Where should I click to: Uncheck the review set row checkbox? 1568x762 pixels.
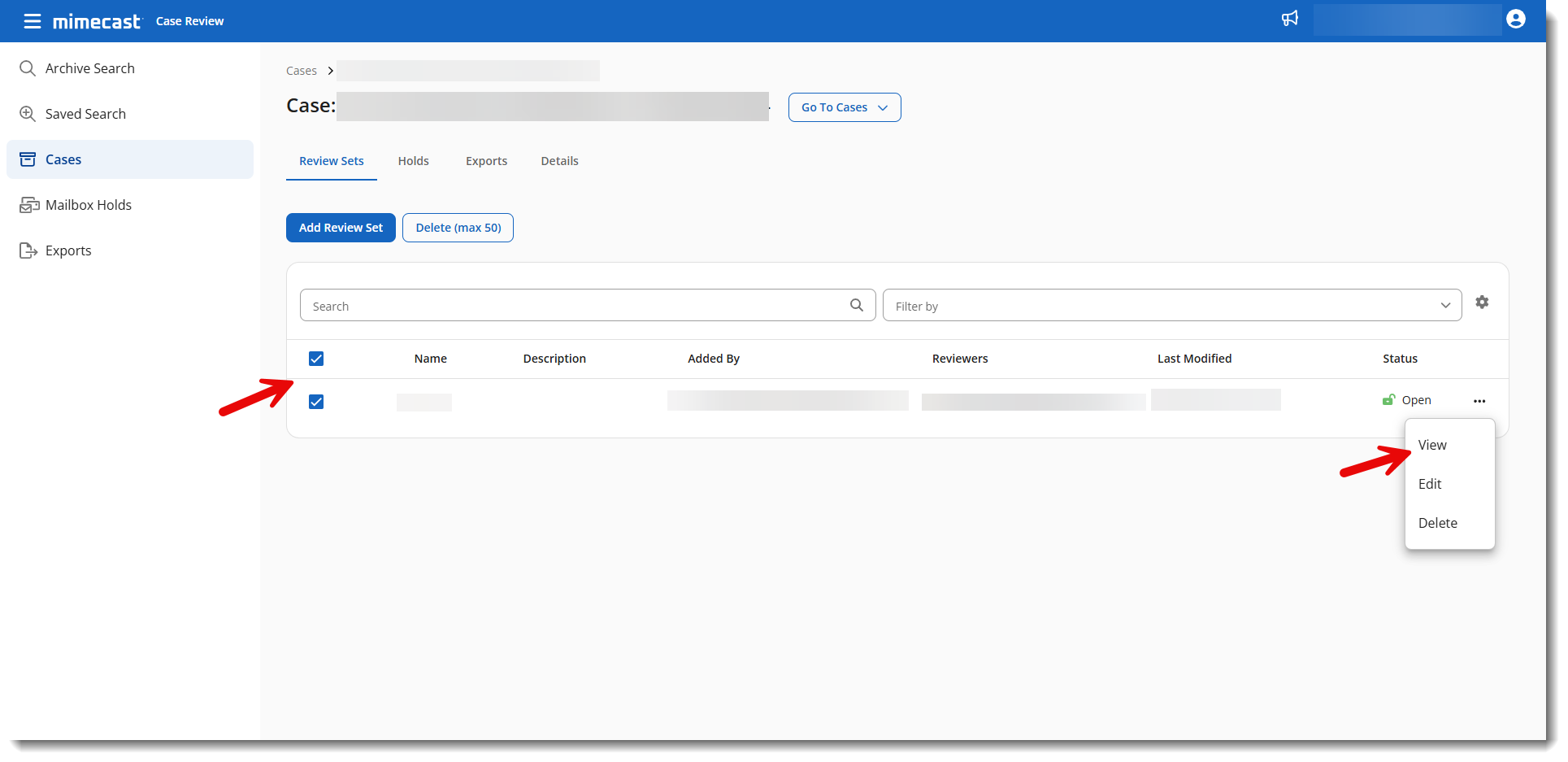pos(316,402)
